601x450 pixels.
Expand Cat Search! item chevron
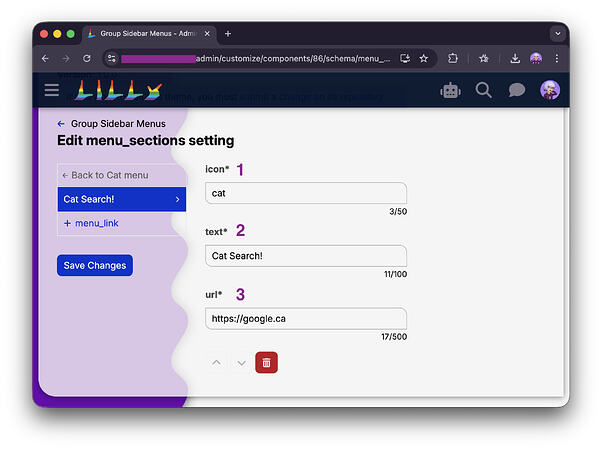point(177,199)
